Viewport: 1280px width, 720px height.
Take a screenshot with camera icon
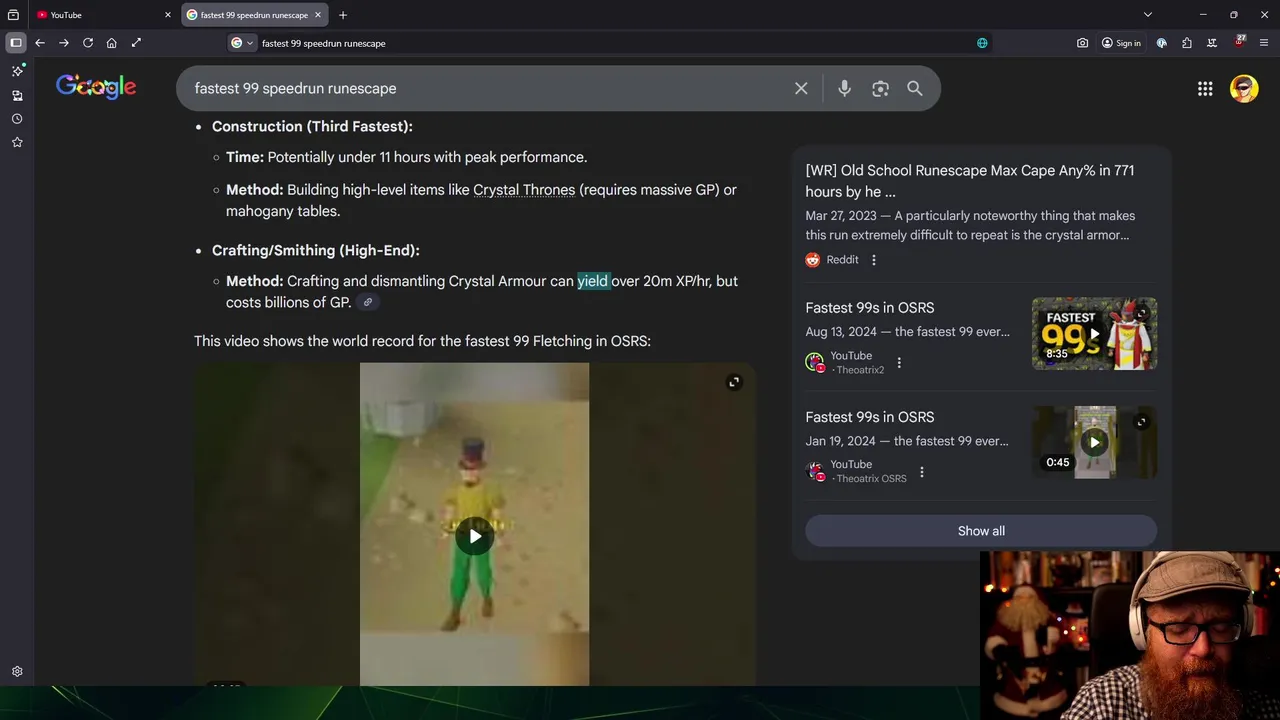(x=1083, y=43)
